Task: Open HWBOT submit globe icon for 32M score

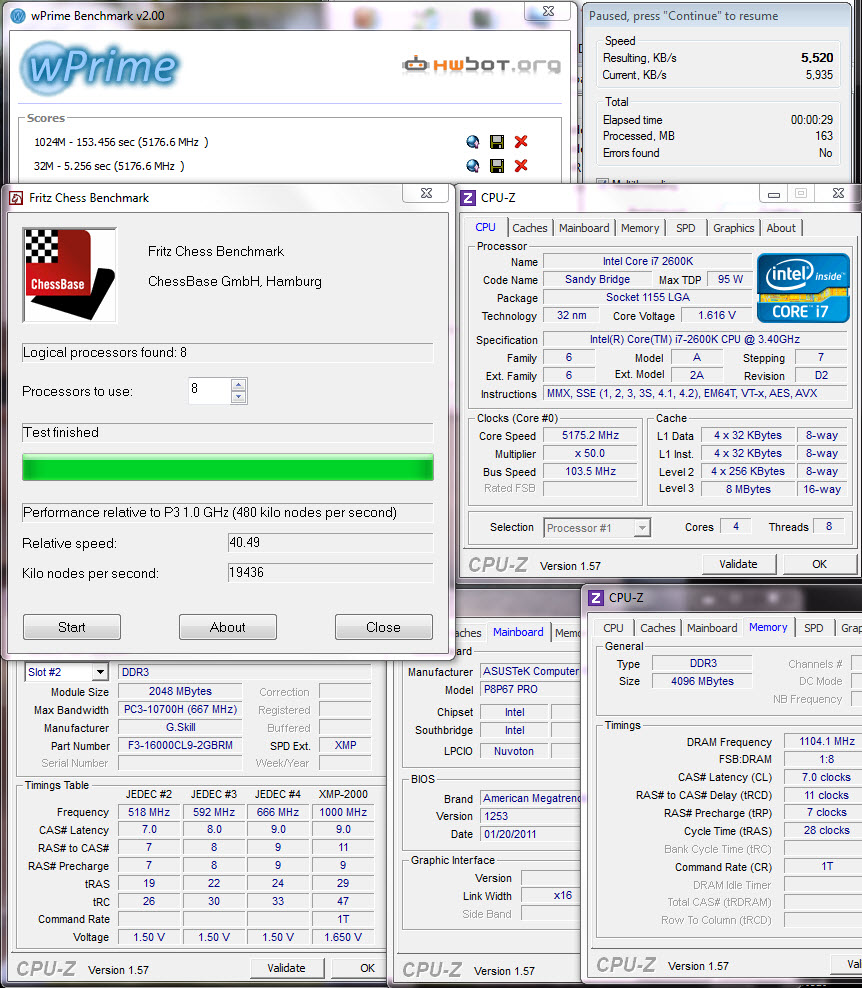Action: click(473, 166)
